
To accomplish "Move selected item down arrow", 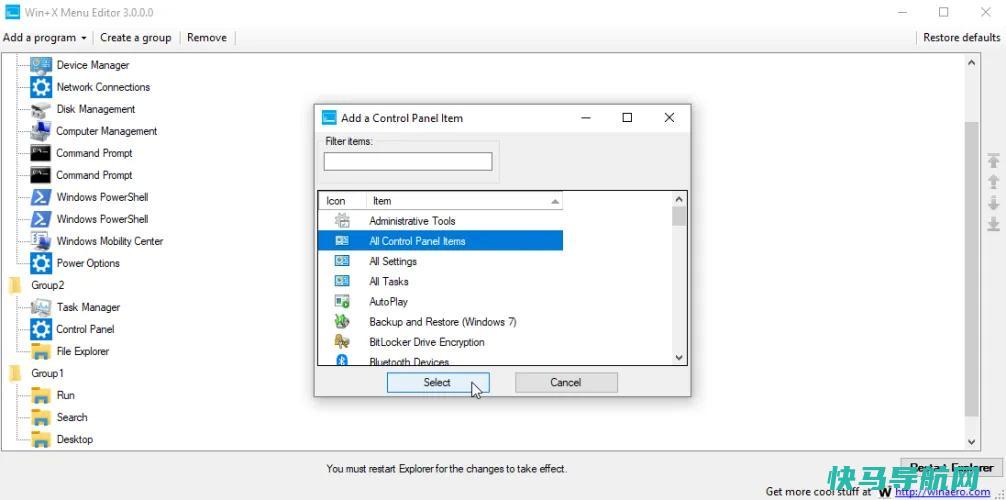I will [993, 203].
